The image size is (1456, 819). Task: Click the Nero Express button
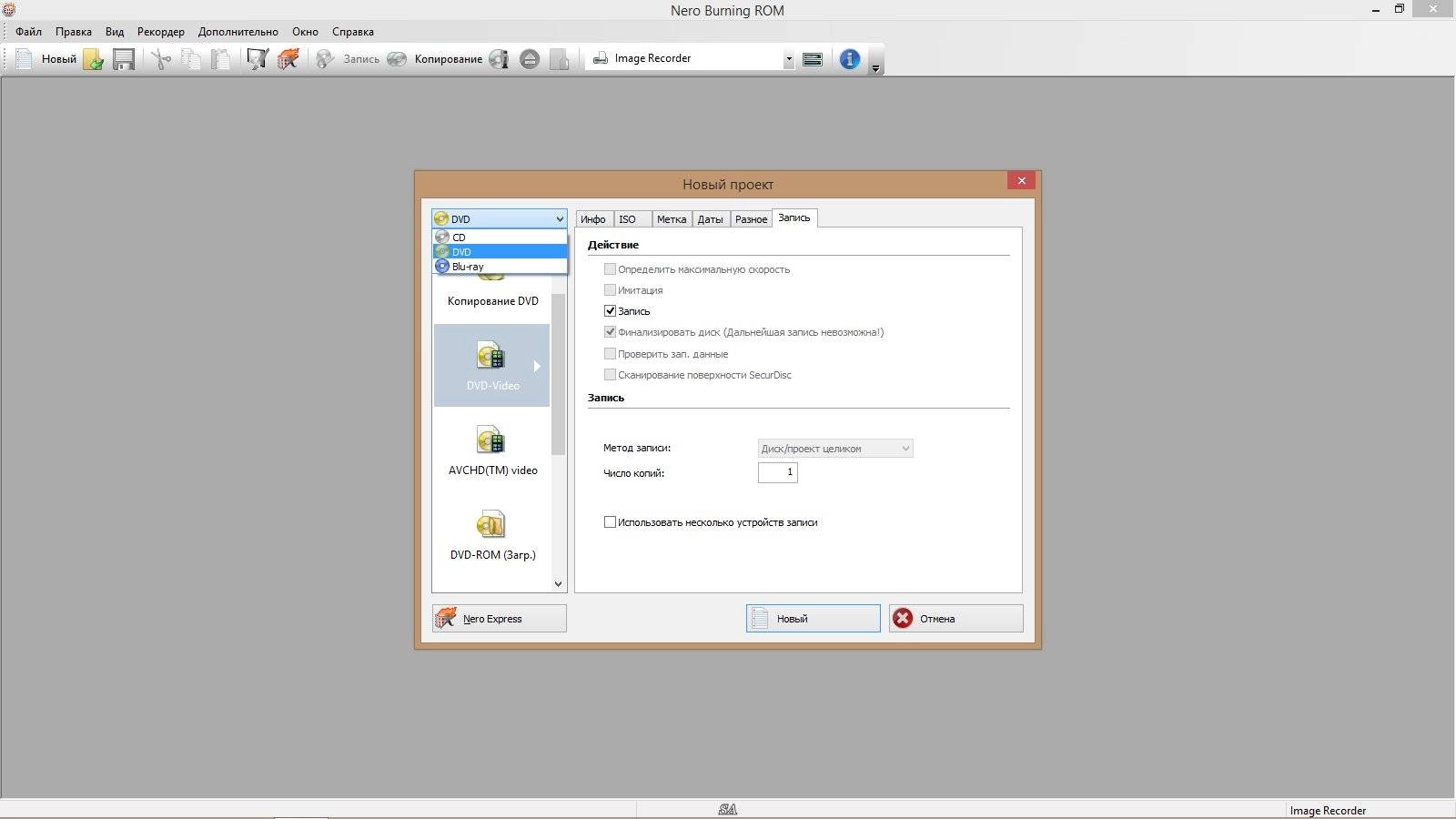coord(499,619)
